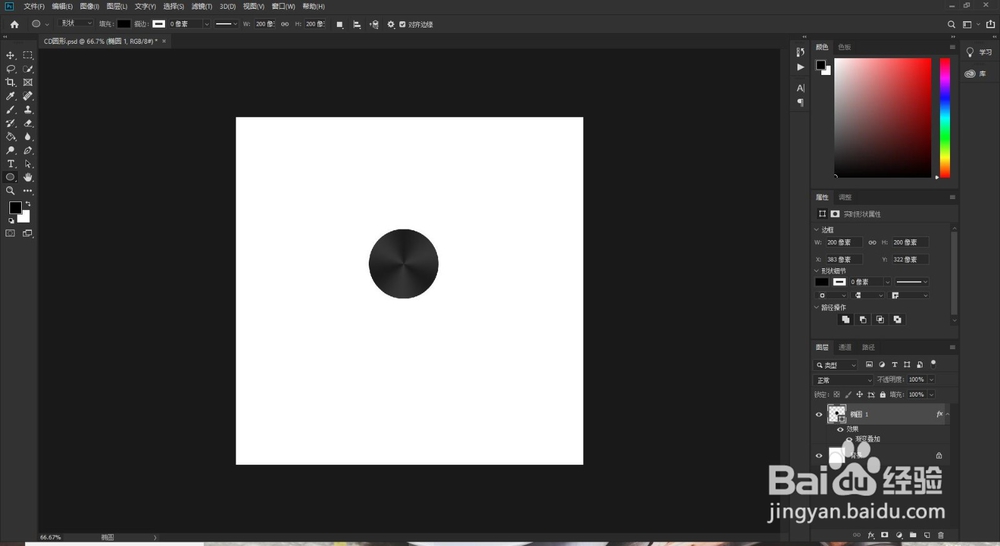The width and height of the screenshot is (1000, 546).
Task: Select the Clone Stamp tool
Action: pos(27,110)
